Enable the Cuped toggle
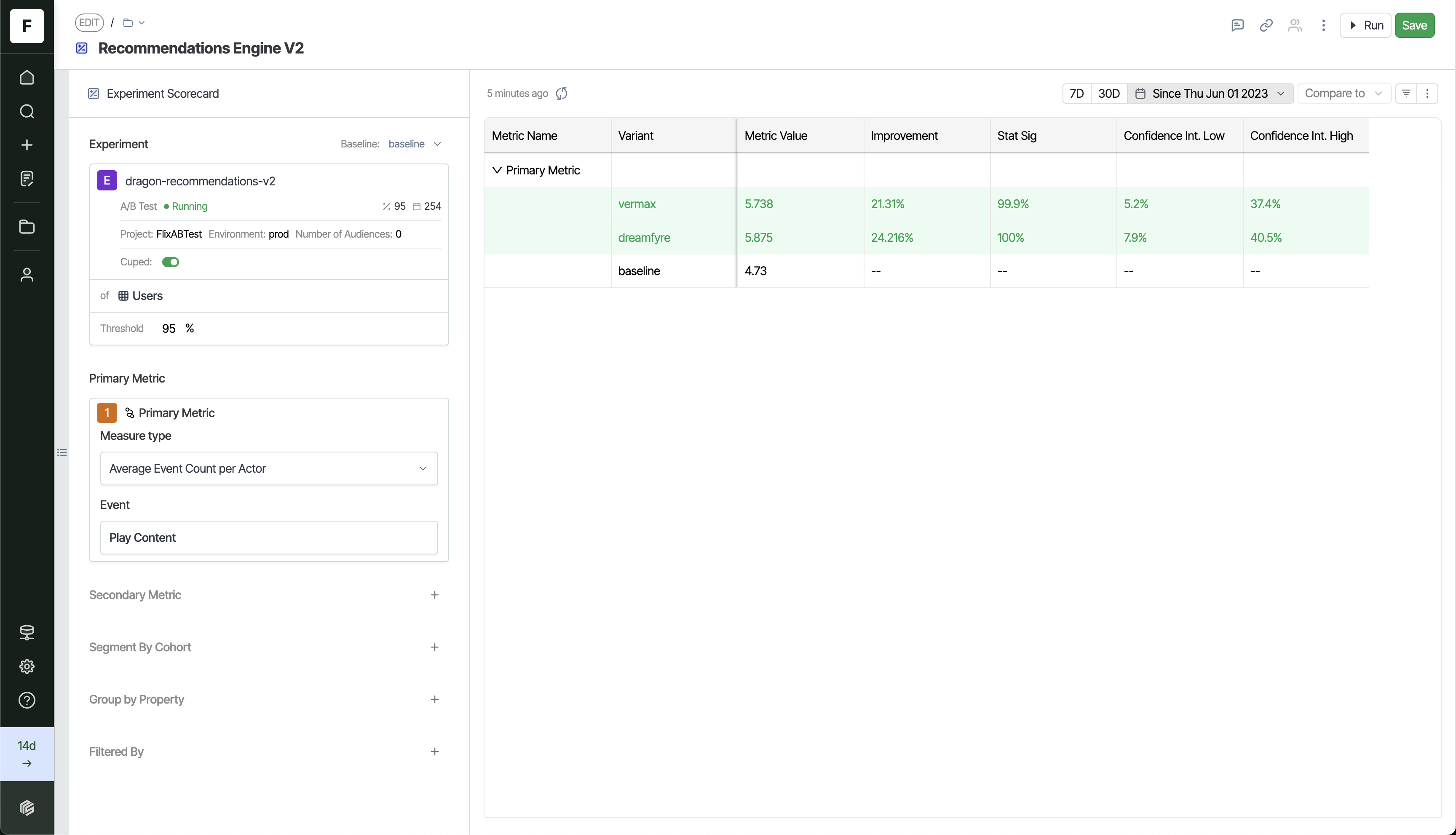Screen dimensions: 1456x835 (x=170, y=262)
